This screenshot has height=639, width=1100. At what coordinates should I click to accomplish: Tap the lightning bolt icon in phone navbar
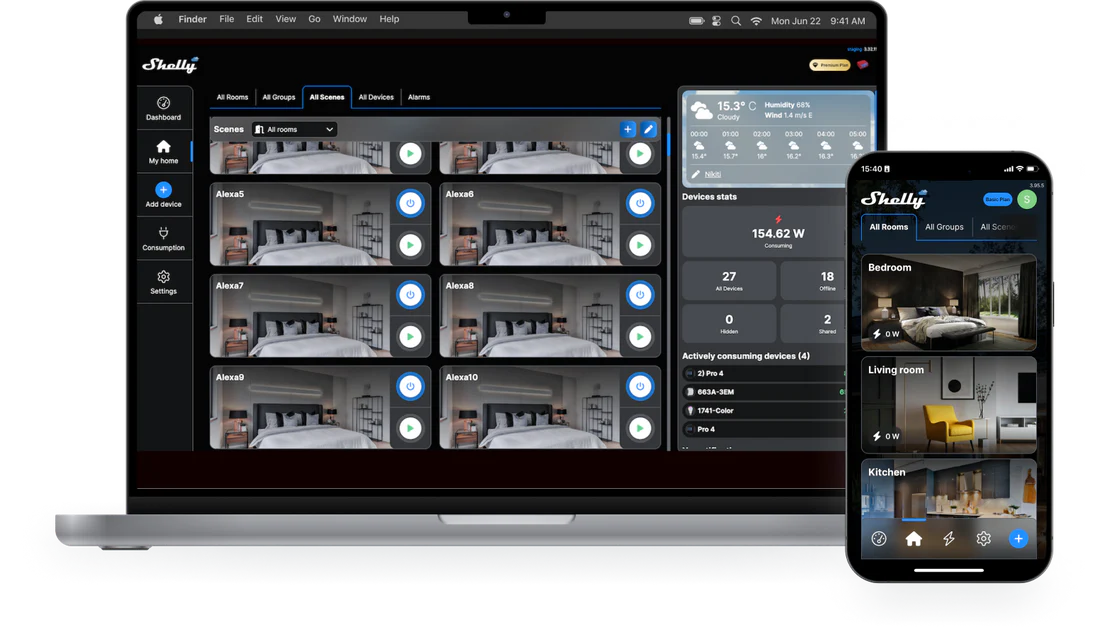(x=949, y=539)
